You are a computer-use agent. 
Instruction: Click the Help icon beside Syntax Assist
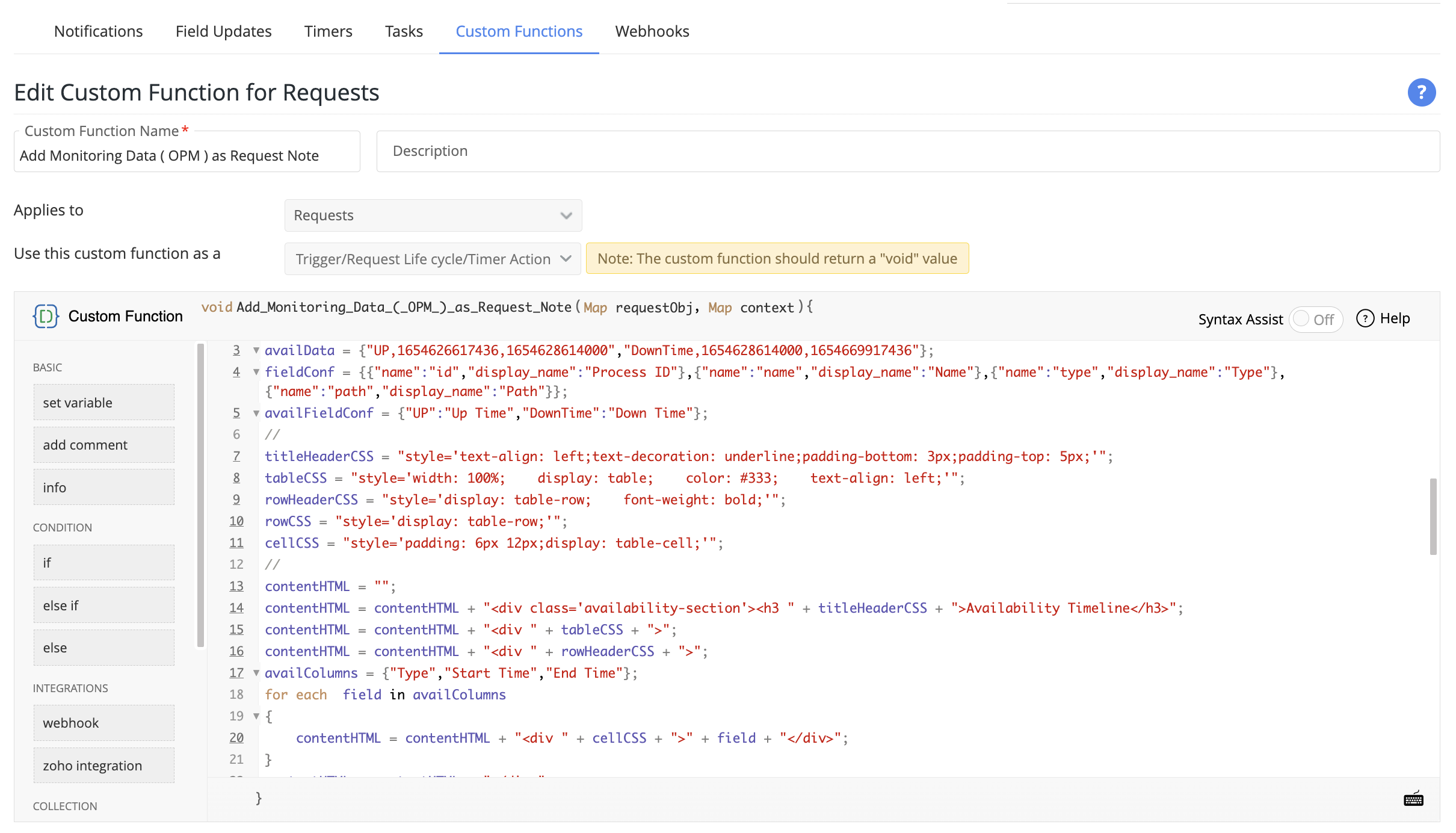(x=1366, y=318)
